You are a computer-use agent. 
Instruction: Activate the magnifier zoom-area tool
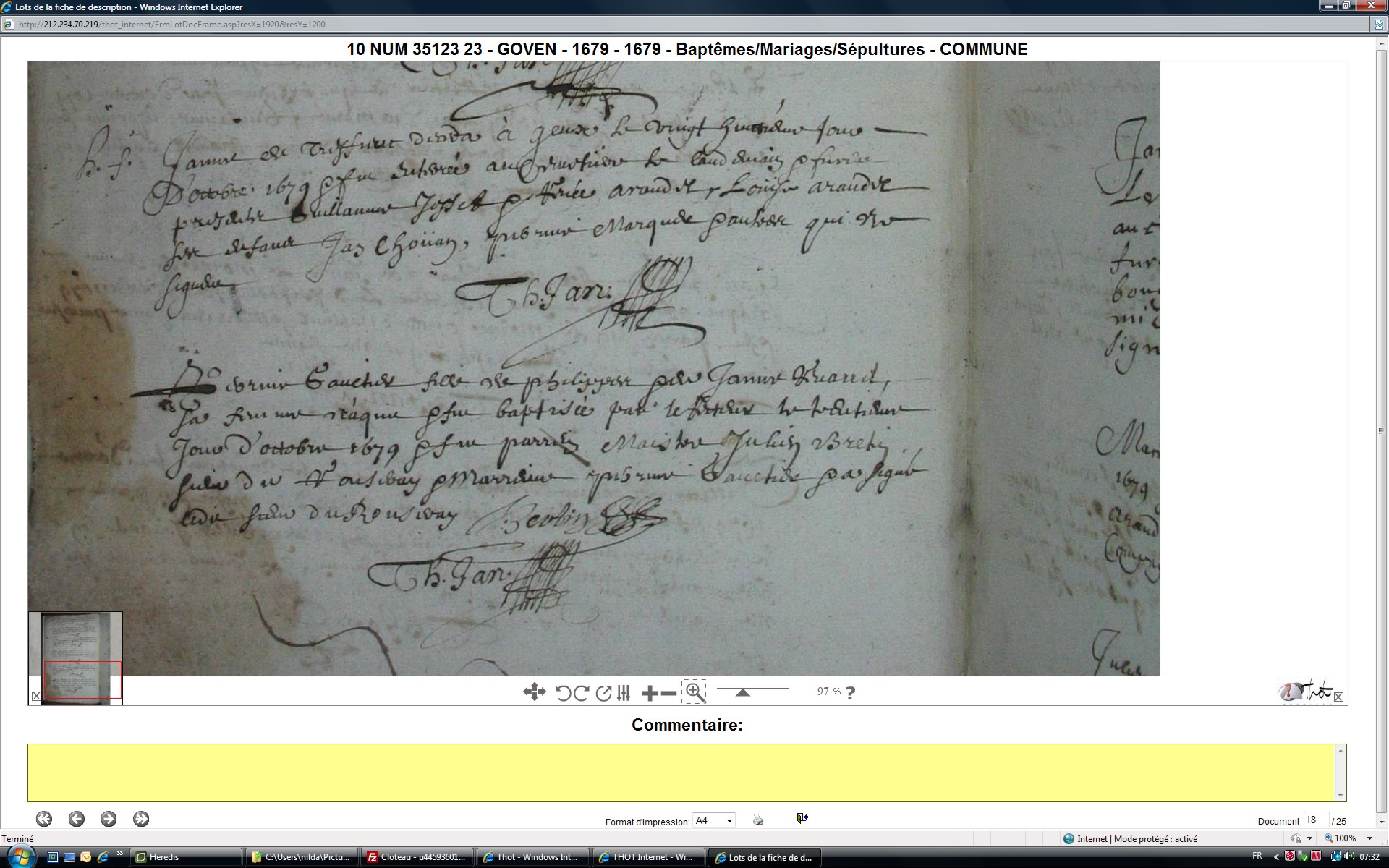(x=694, y=692)
